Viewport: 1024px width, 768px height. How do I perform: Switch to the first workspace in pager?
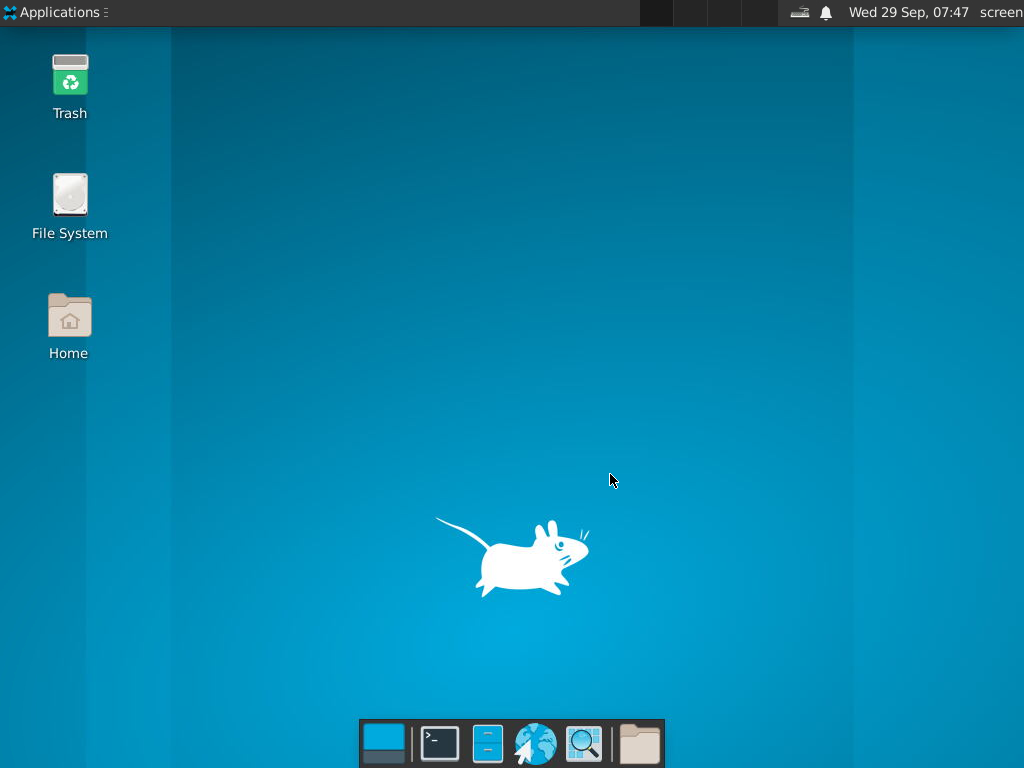656,13
